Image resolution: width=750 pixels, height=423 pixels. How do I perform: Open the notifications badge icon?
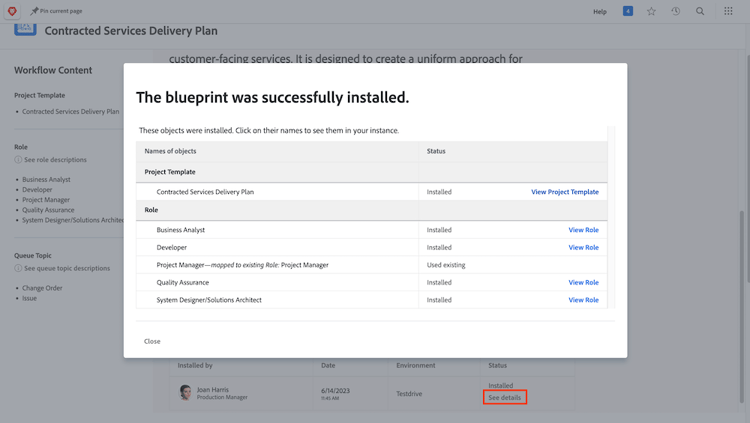(628, 11)
